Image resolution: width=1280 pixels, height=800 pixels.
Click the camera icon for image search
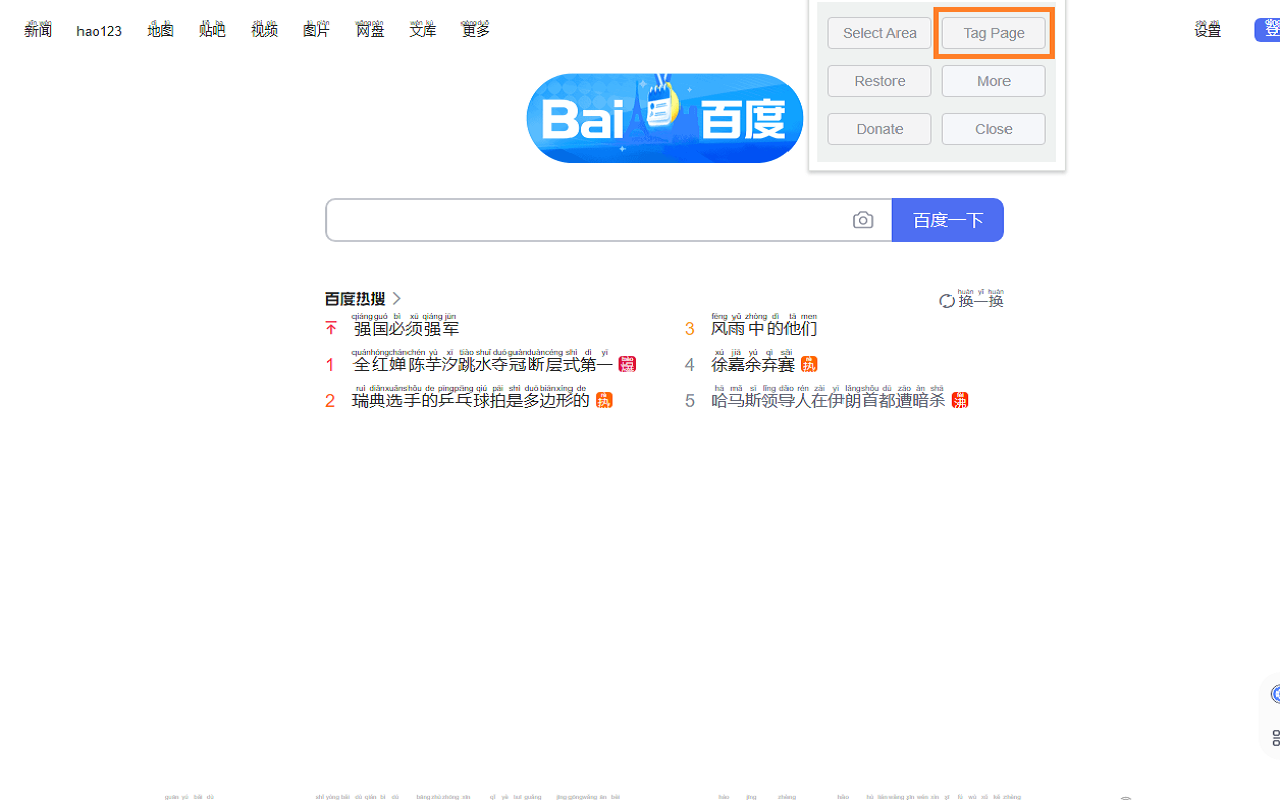tap(863, 220)
